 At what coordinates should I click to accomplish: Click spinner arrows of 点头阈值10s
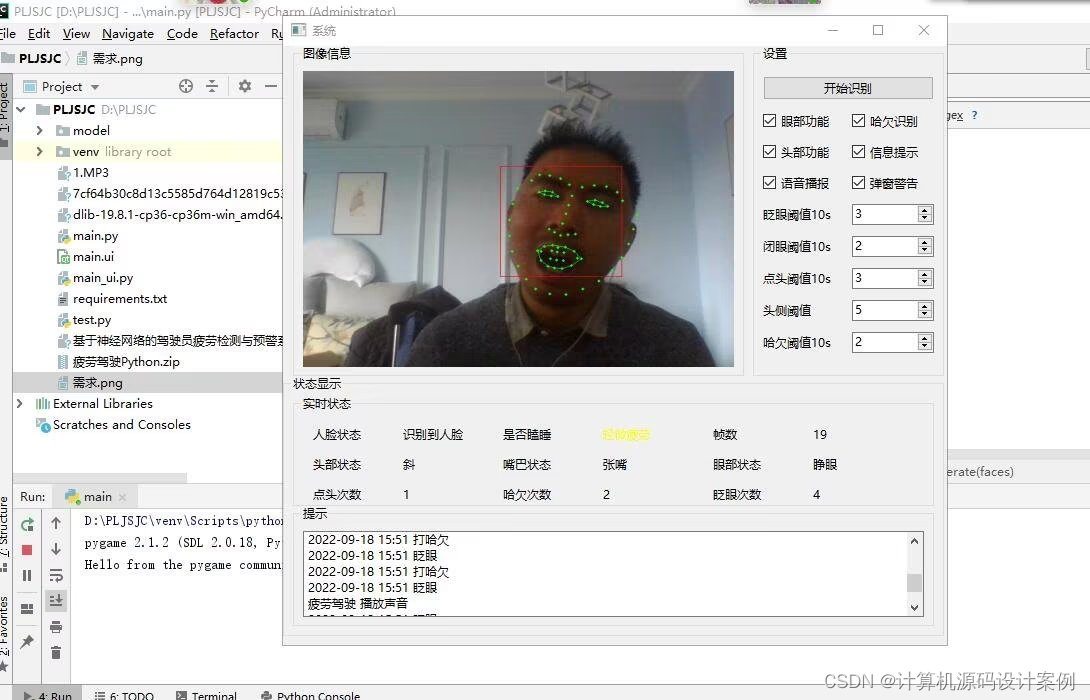[924, 278]
